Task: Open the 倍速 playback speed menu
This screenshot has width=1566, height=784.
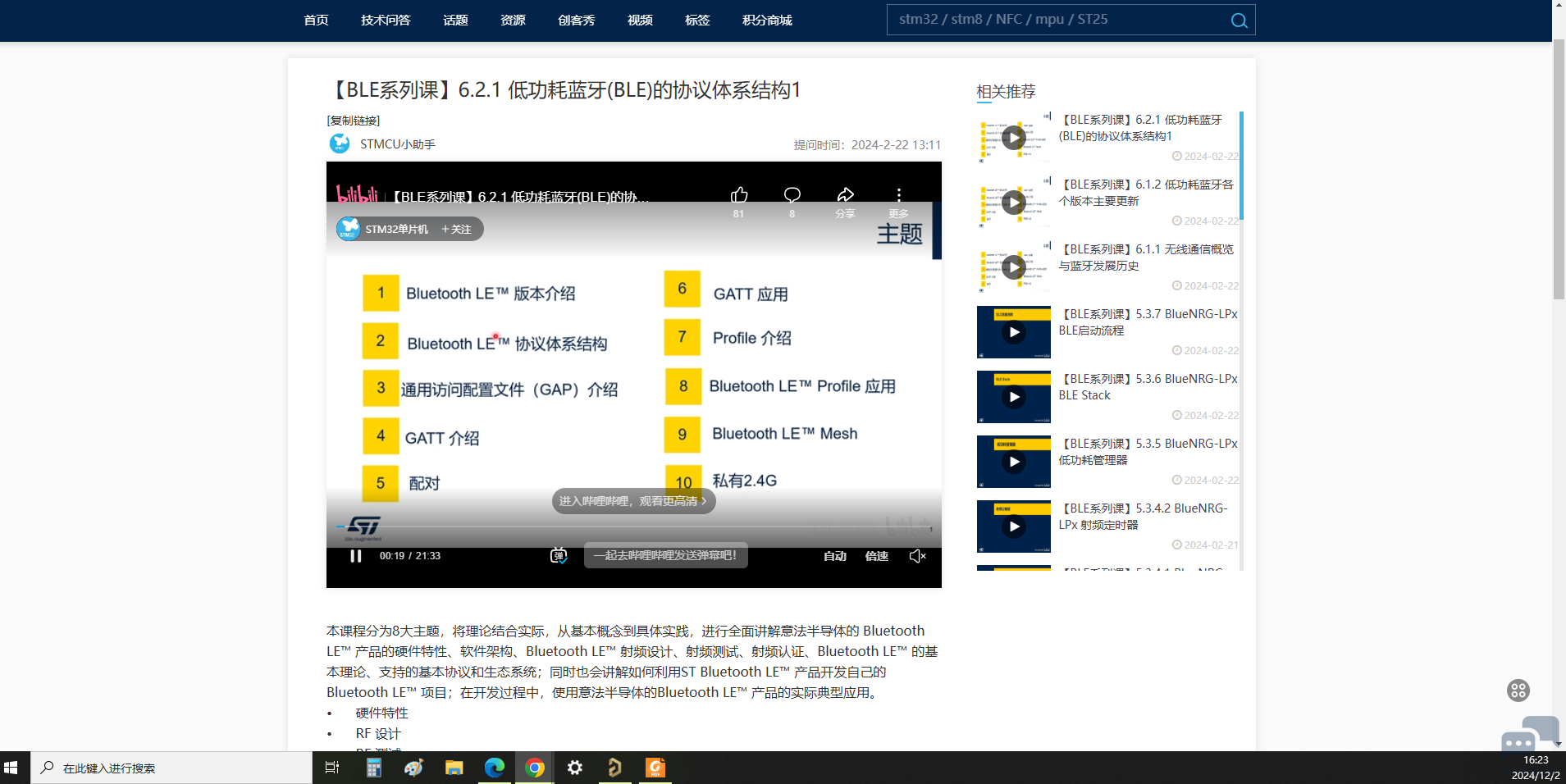Action: (877, 556)
